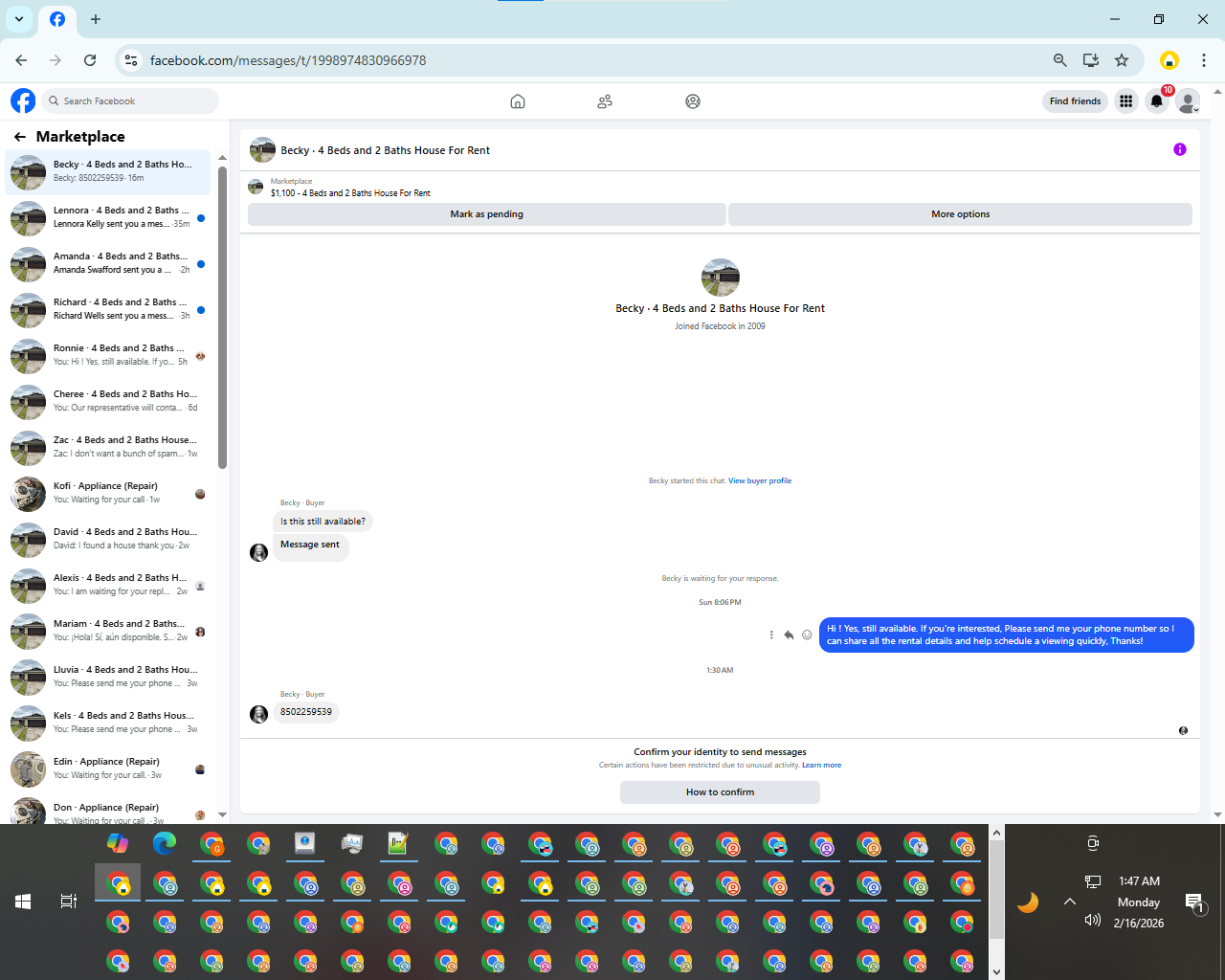Click the How to confirm button
This screenshot has width=1225, height=980.
tap(720, 792)
